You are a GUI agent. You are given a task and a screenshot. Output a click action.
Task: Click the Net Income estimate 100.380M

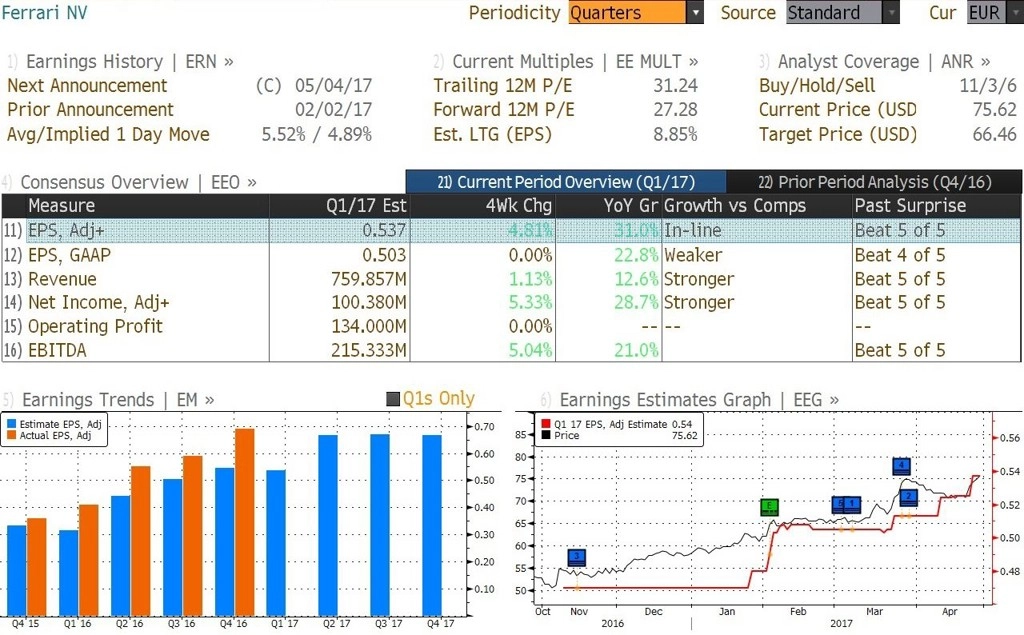pos(369,302)
